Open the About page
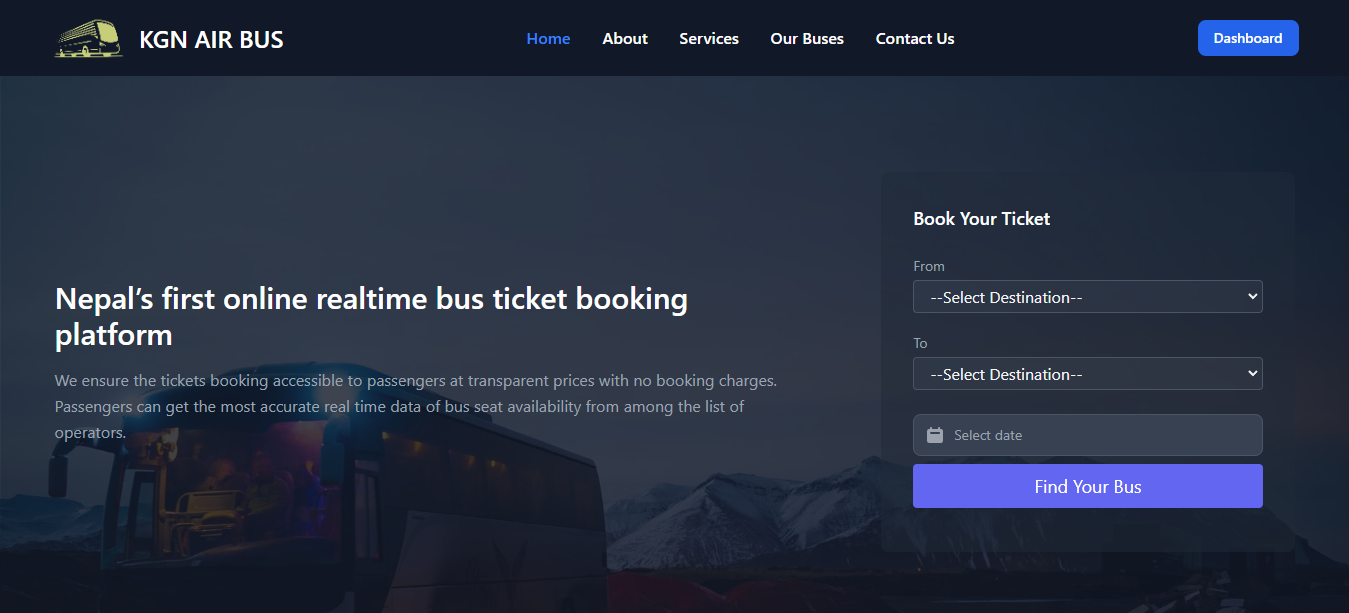 (625, 39)
